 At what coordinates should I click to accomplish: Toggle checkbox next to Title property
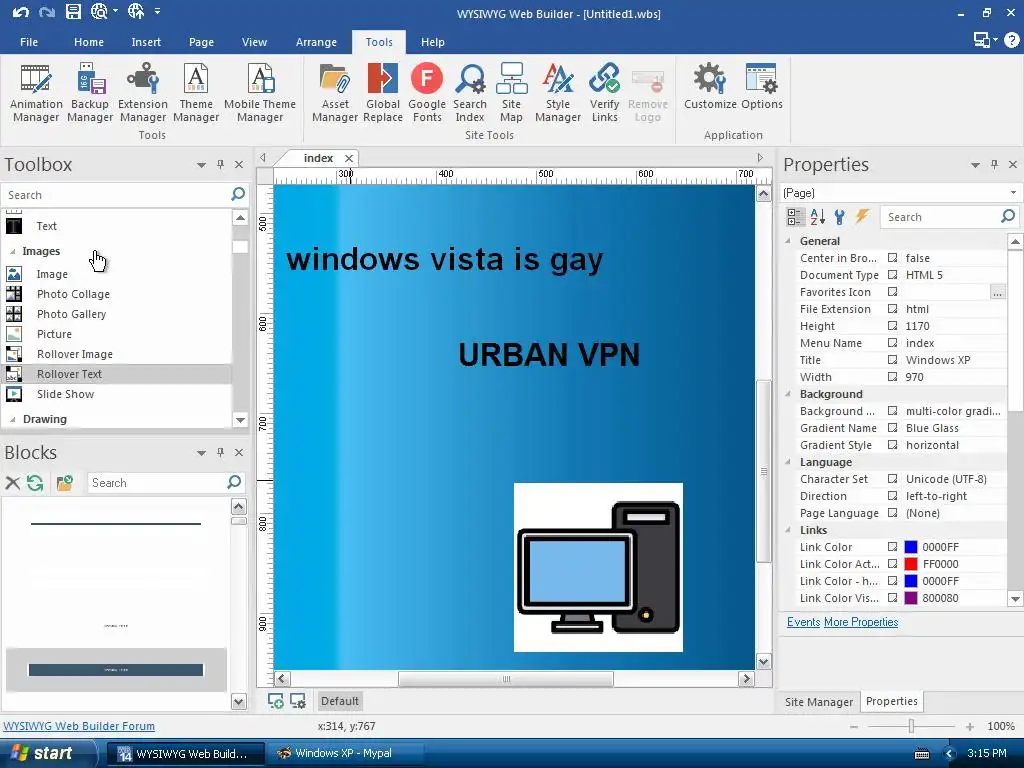[892, 360]
